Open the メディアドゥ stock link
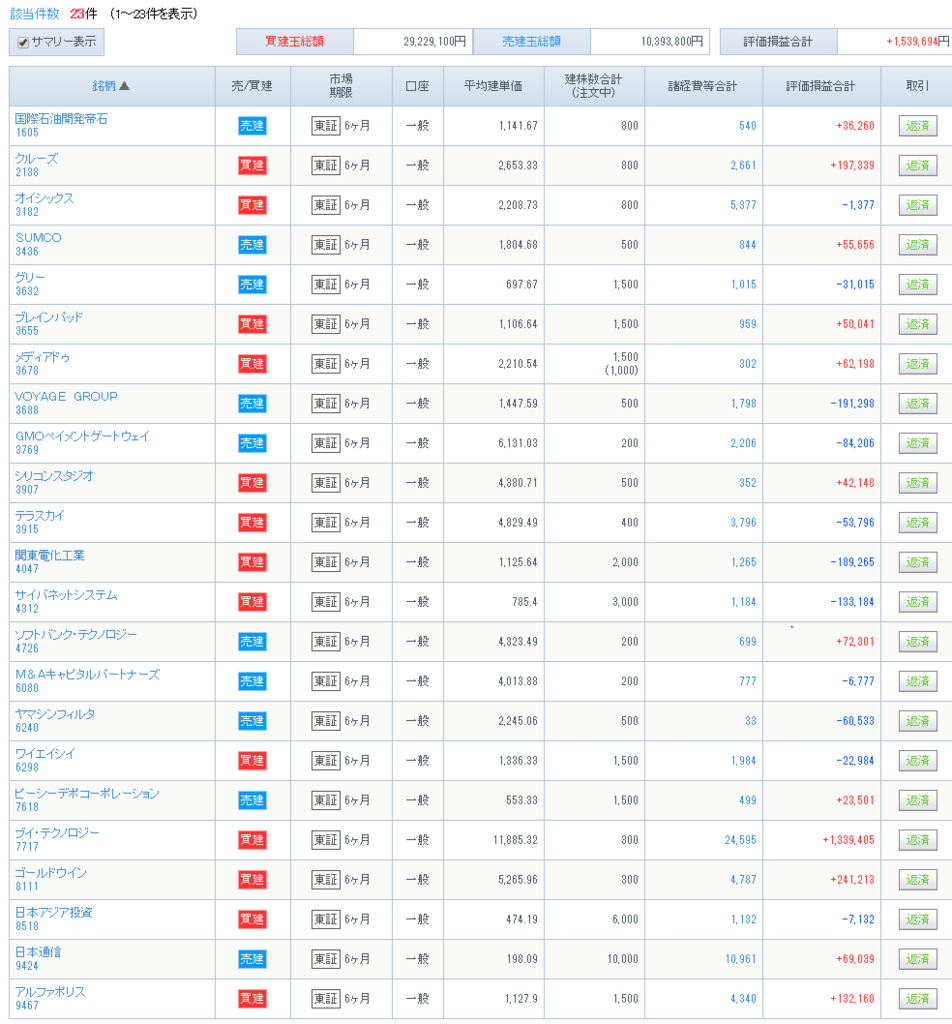Screen dimensions: 952x1024 (42, 357)
